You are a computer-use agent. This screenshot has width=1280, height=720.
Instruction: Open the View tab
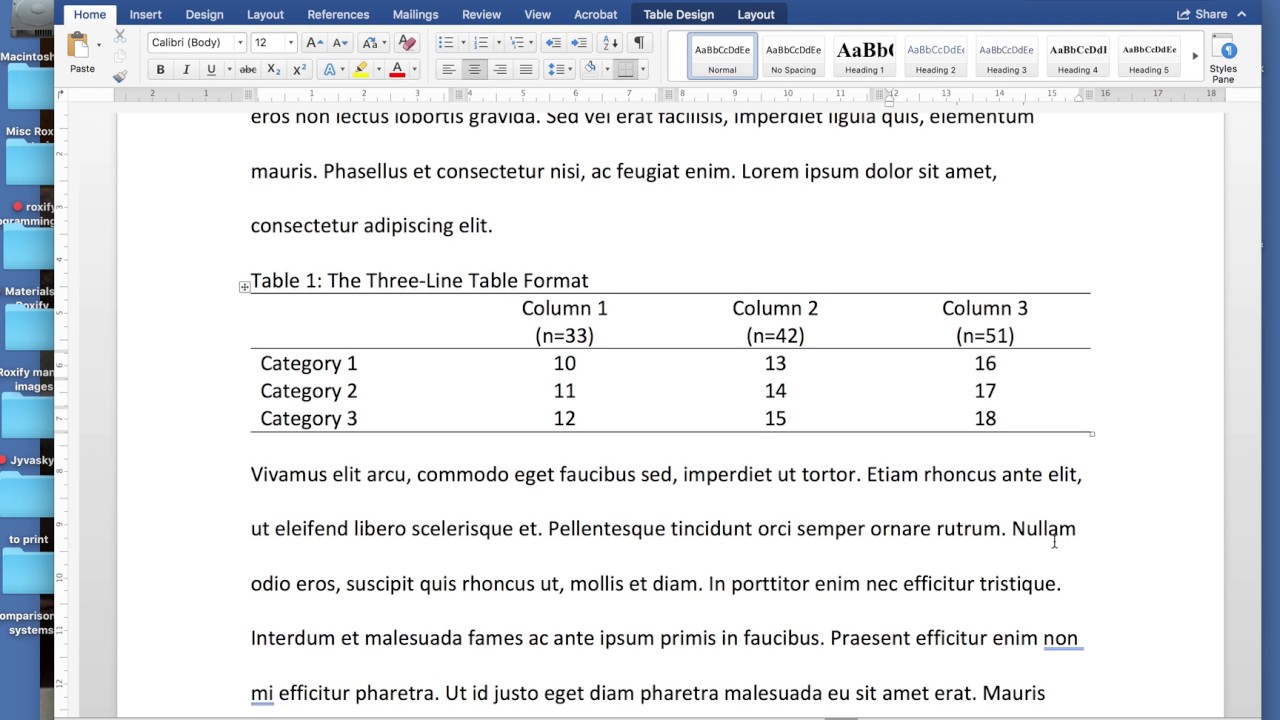click(538, 14)
